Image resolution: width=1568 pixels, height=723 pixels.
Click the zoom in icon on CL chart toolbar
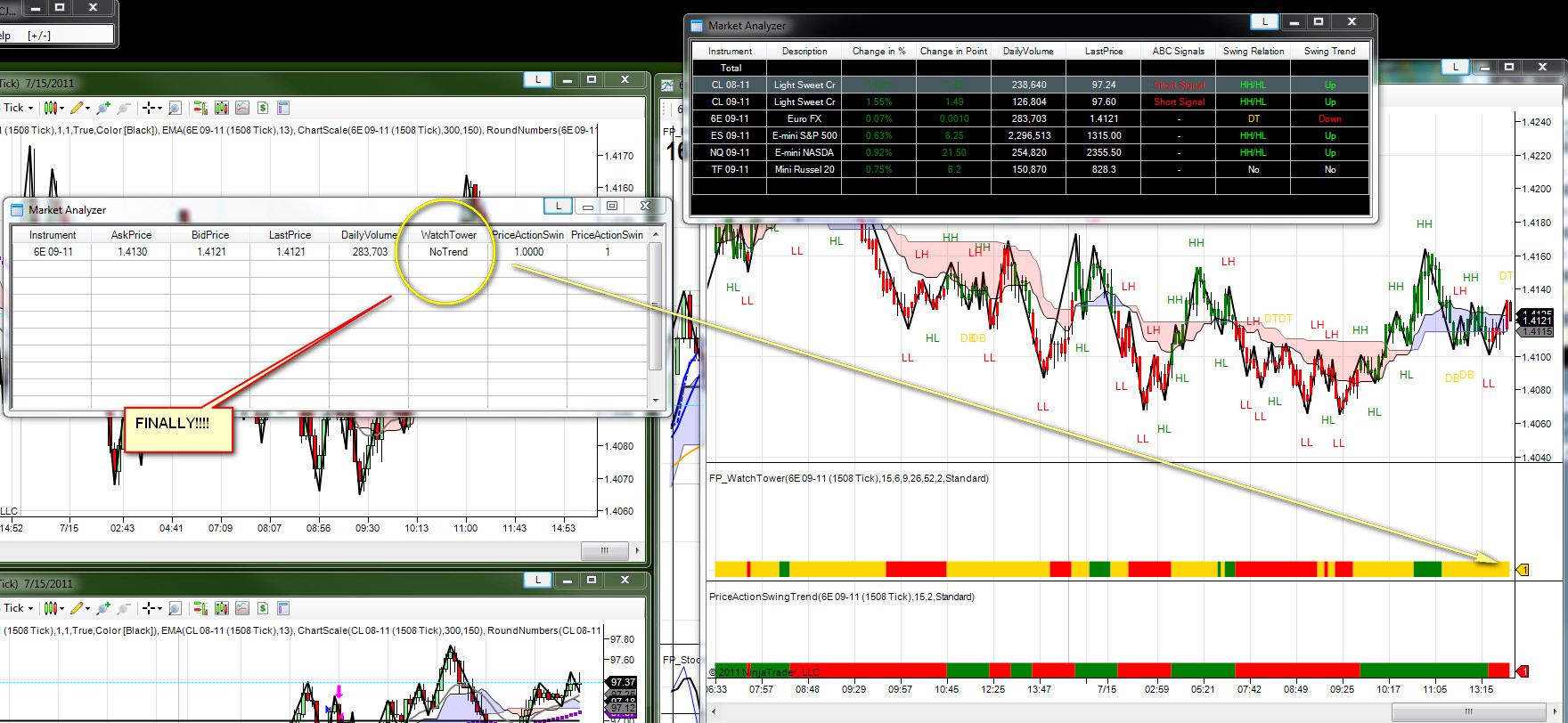102,608
